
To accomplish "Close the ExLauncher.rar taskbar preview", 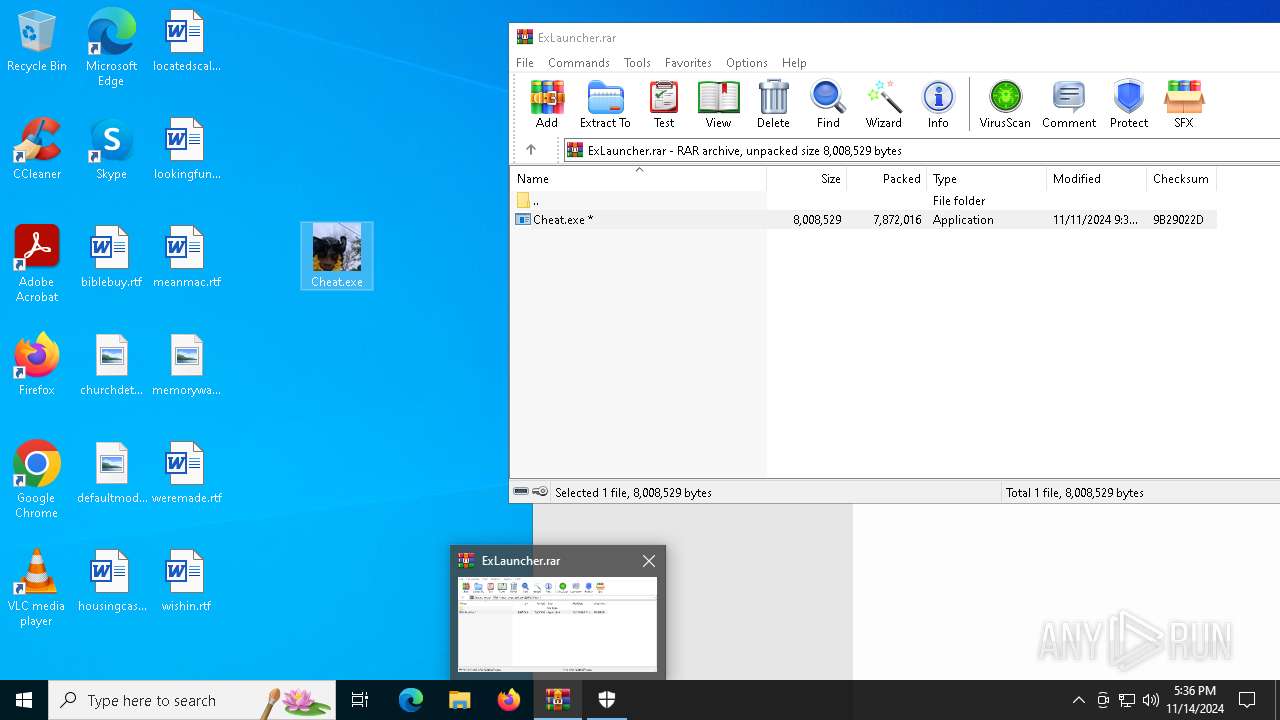I will 649,561.
